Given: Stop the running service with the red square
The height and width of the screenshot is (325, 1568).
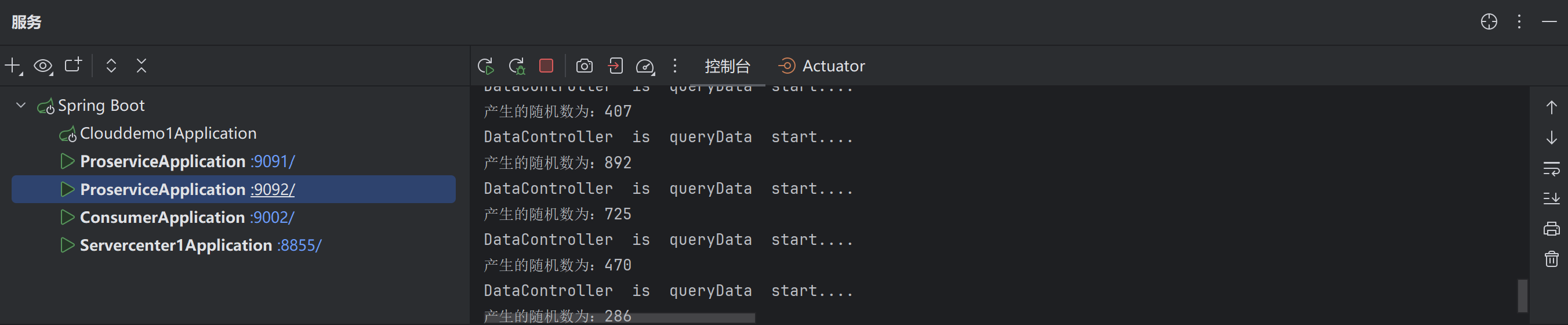Looking at the screenshot, I should 546,65.
